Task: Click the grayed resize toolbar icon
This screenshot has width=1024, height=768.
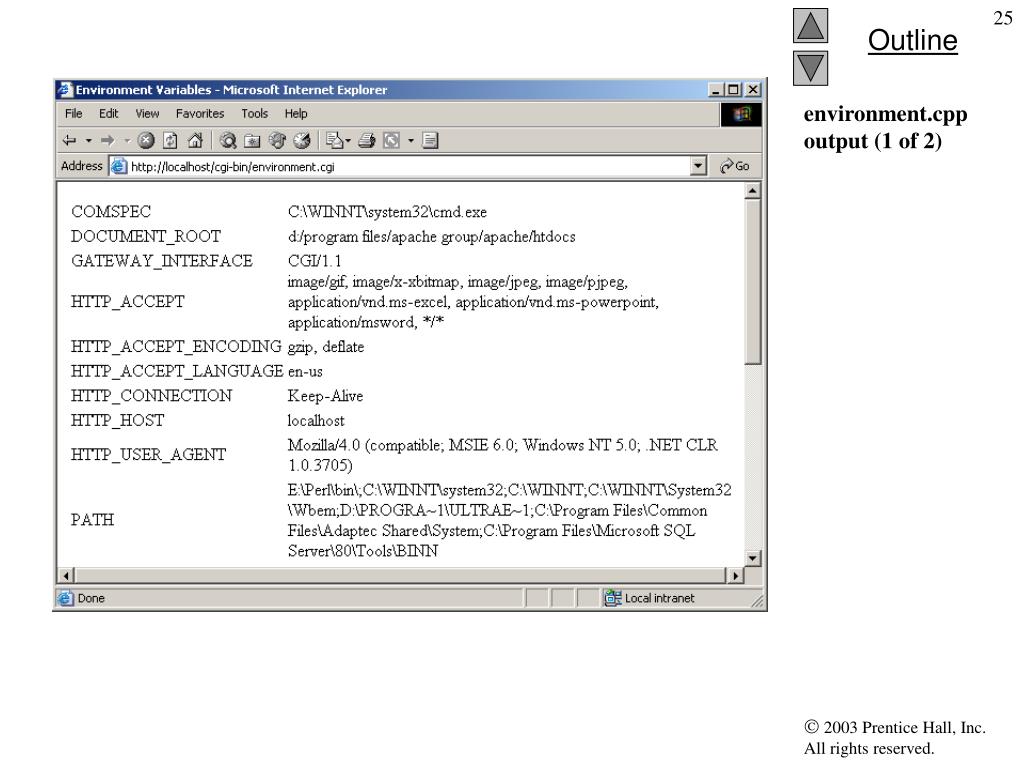Action: [x=391, y=140]
